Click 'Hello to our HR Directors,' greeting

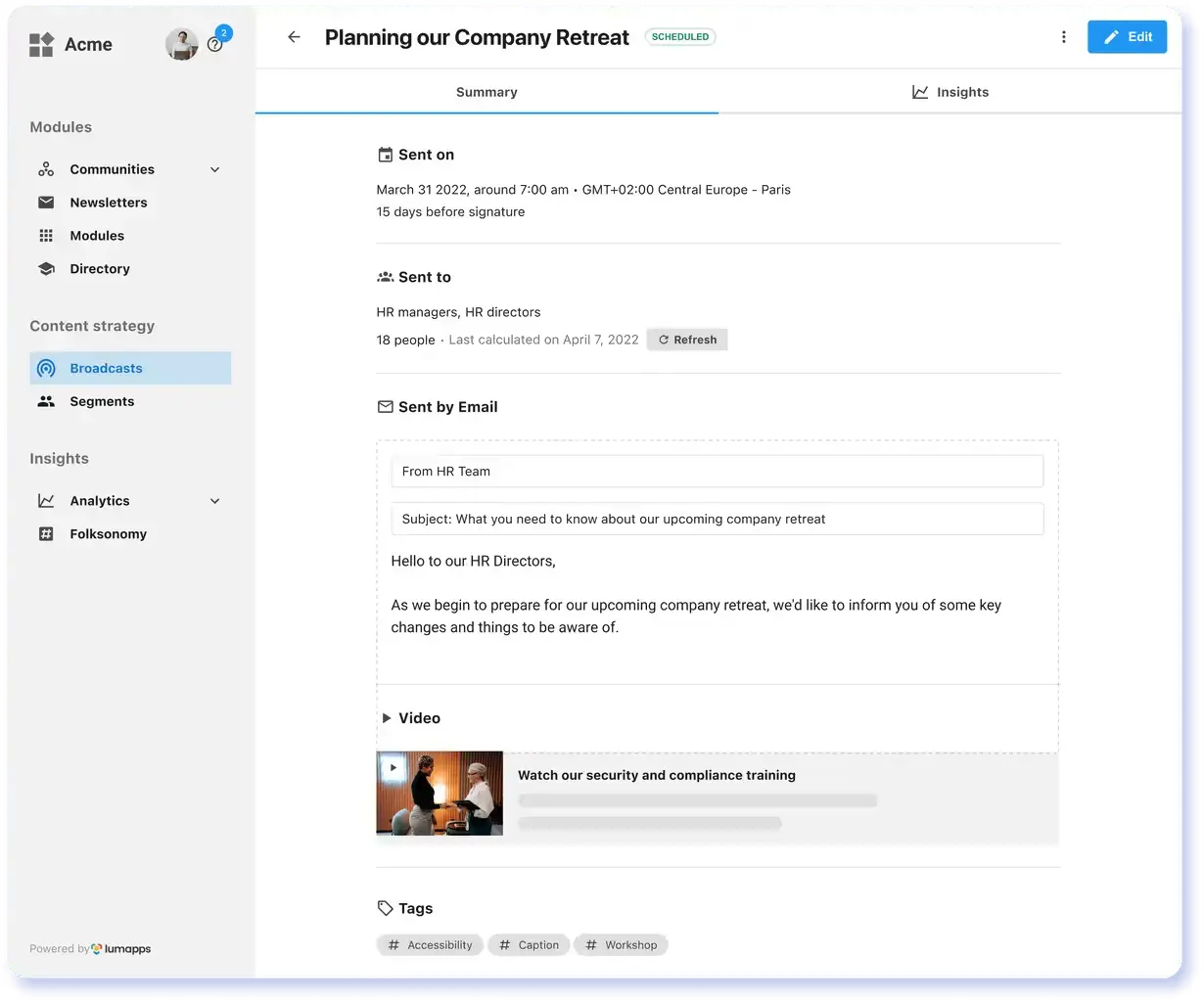coord(474,562)
